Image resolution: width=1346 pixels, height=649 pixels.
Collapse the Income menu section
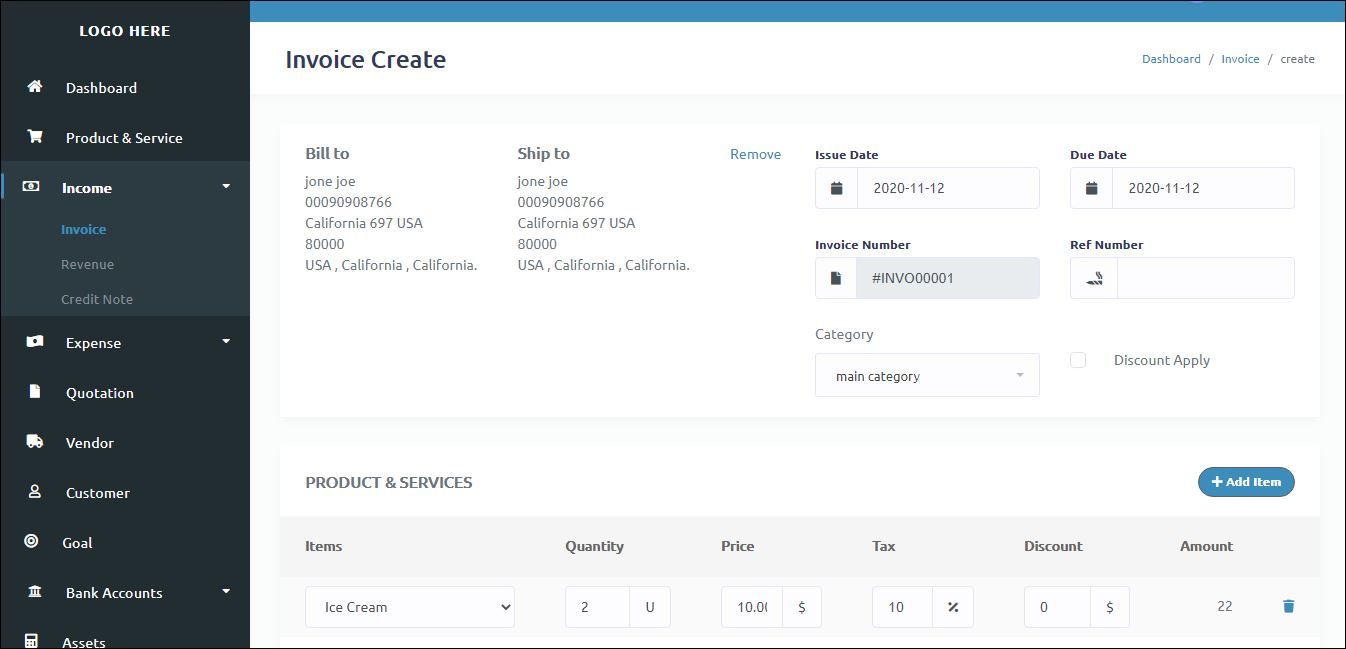pyautogui.click(x=225, y=187)
